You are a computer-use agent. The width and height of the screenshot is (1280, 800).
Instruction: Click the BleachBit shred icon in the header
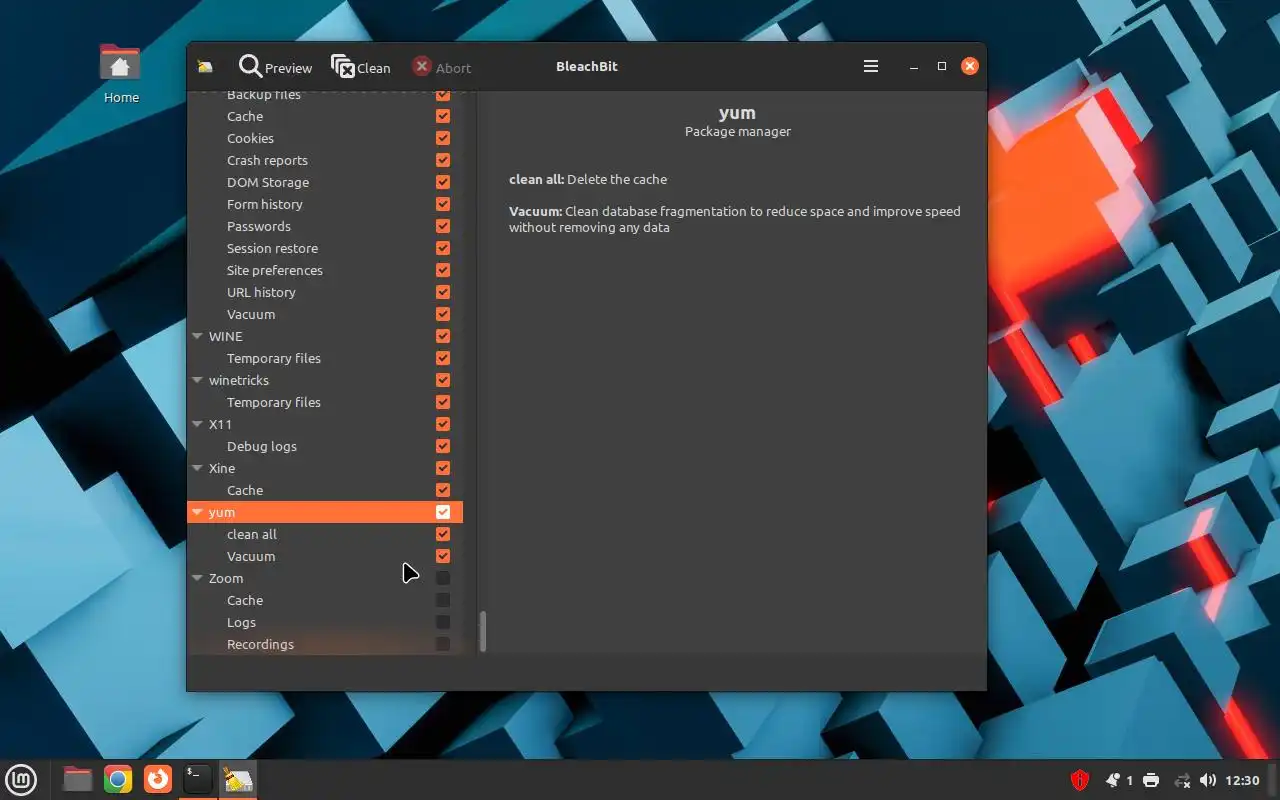click(x=205, y=67)
